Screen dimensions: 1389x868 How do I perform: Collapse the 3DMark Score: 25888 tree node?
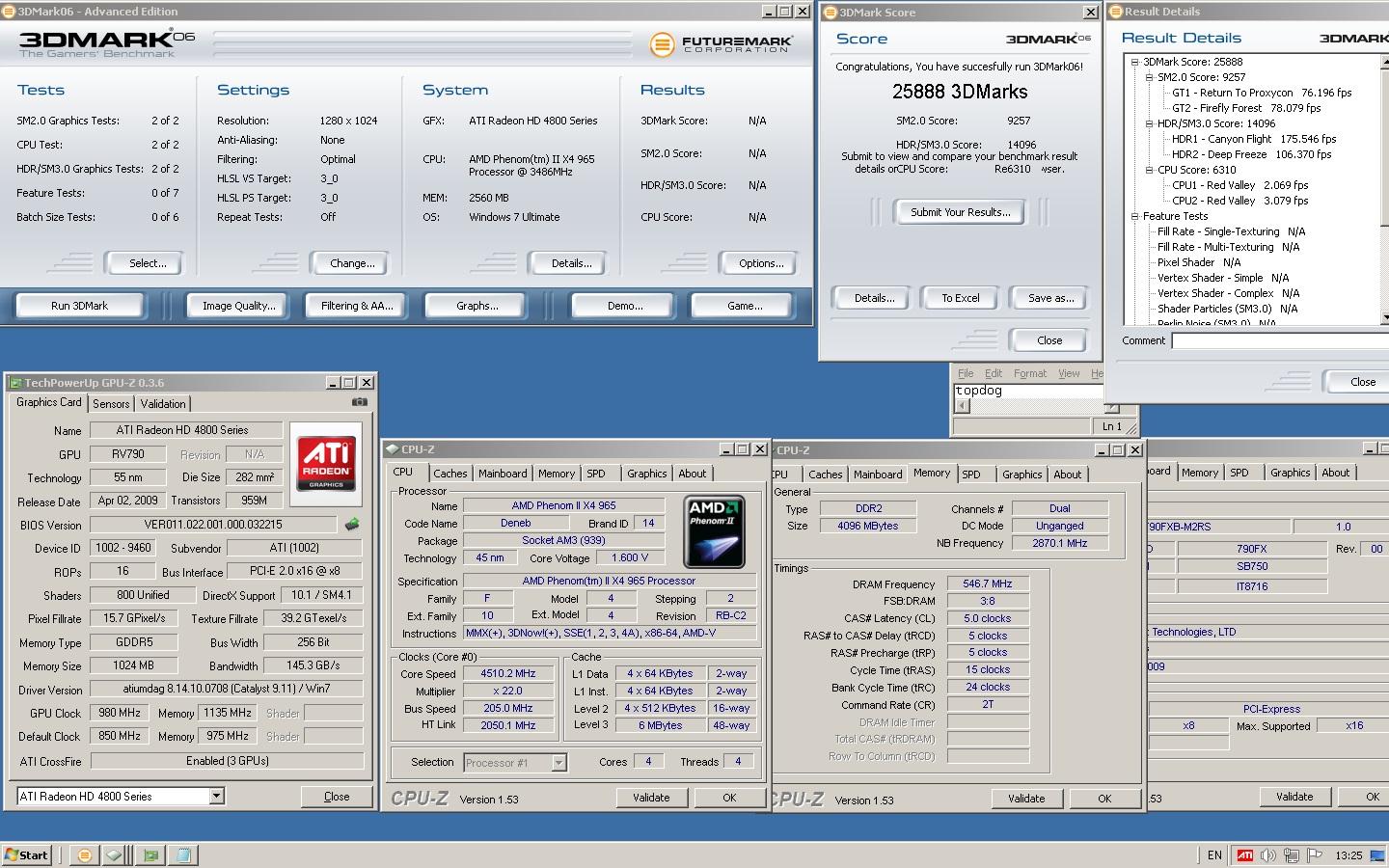tap(1135, 62)
